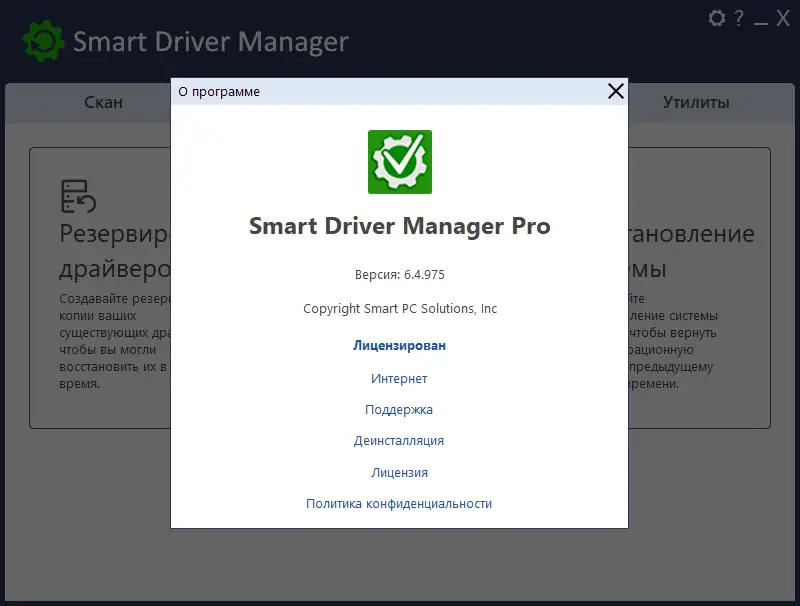Open the Интернет link
800x606 pixels.
click(x=399, y=378)
